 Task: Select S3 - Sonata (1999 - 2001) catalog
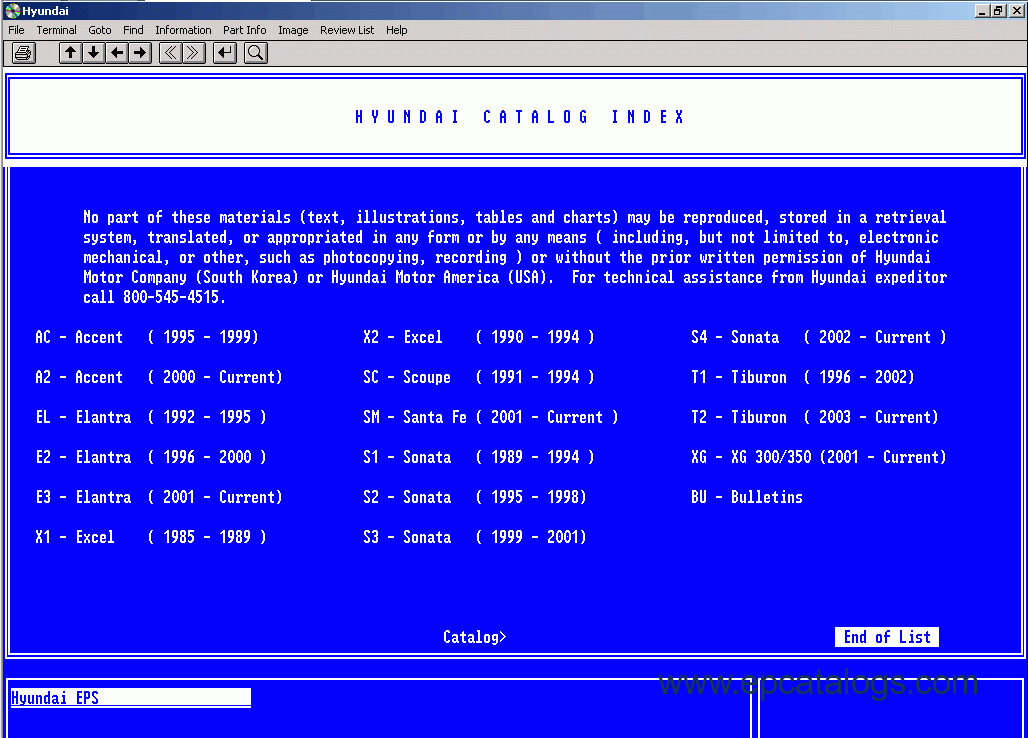coord(475,537)
